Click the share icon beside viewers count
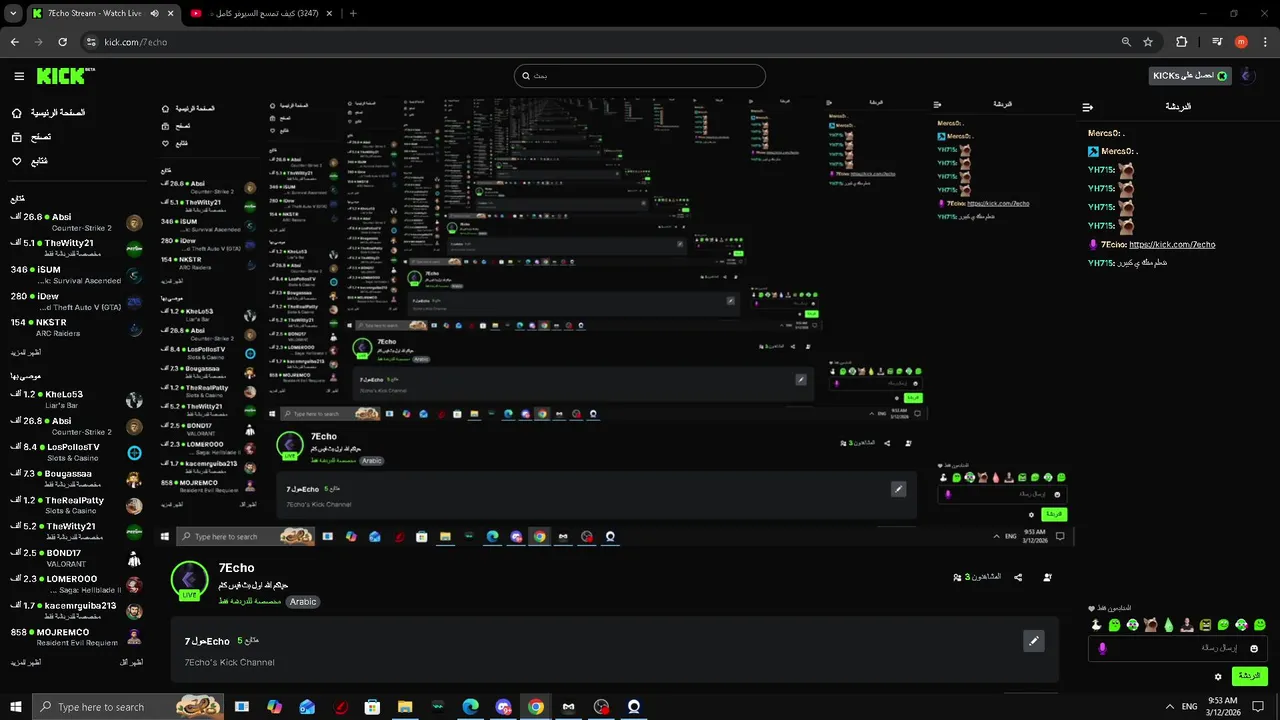Image resolution: width=1280 pixels, height=720 pixels. click(x=1018, y=577)
